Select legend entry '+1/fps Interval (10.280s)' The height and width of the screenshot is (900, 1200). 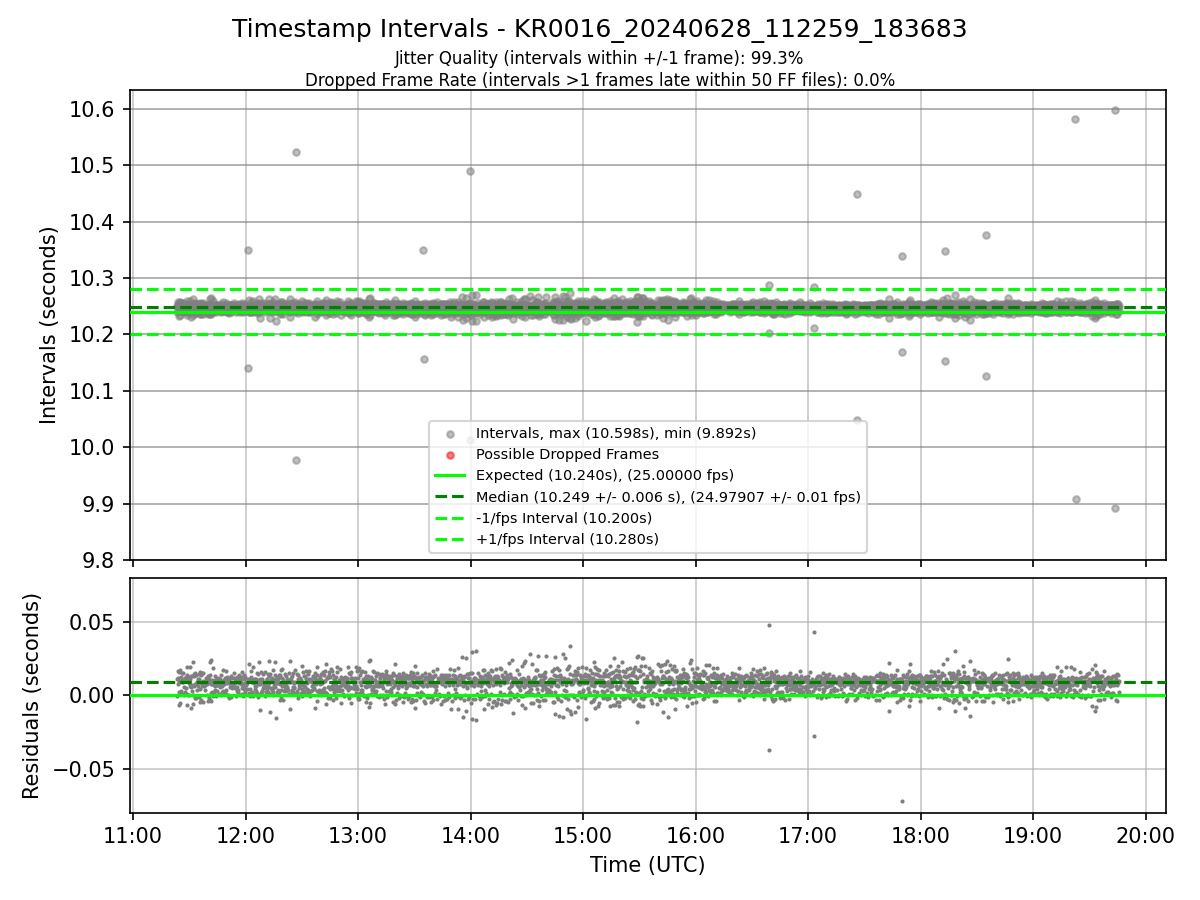point(567,539)
